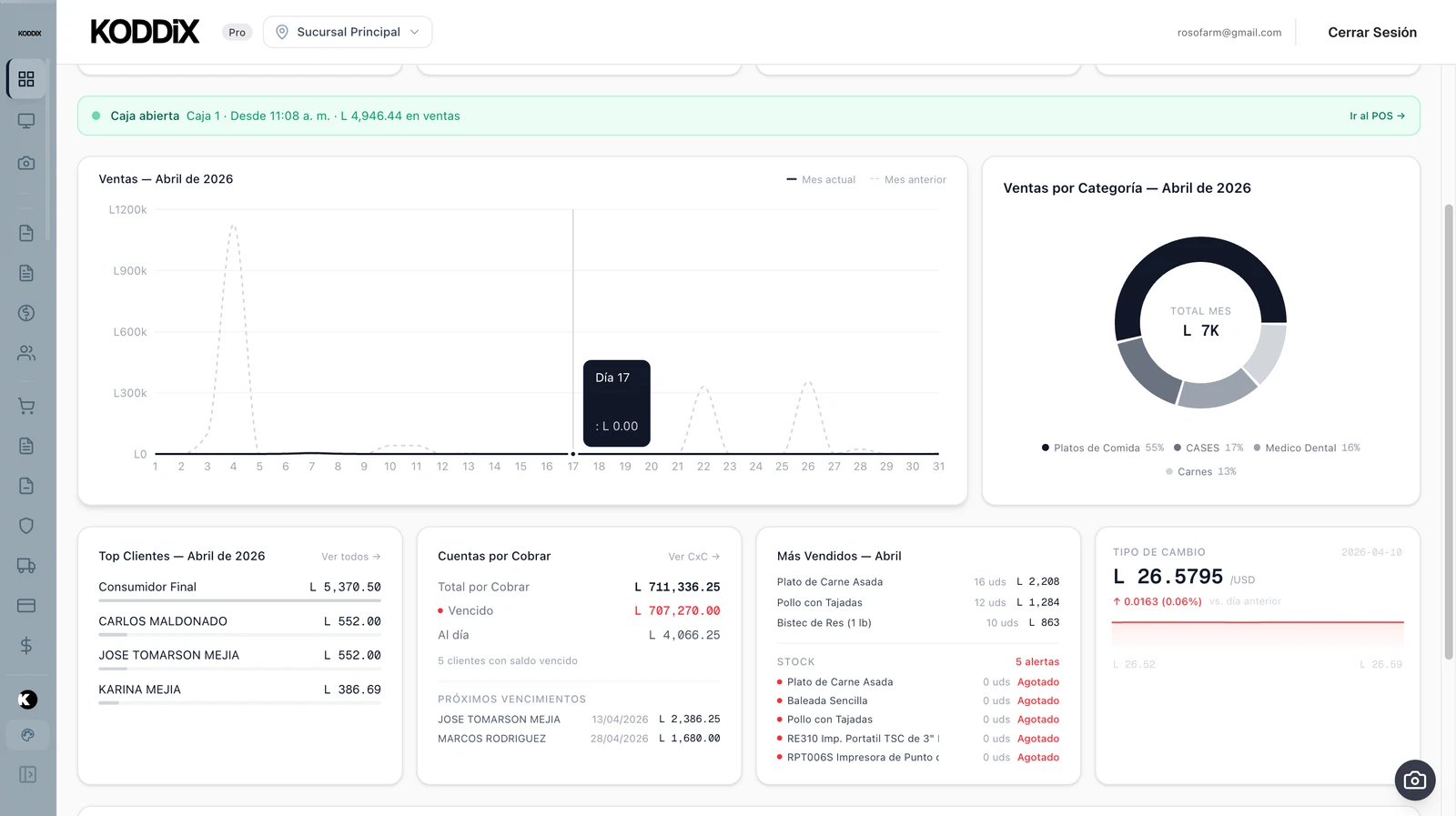The height and width of the screenshot is (816, 1456).
Task: Click the shopping cart sidebar icon
Action: click(26, 406)
